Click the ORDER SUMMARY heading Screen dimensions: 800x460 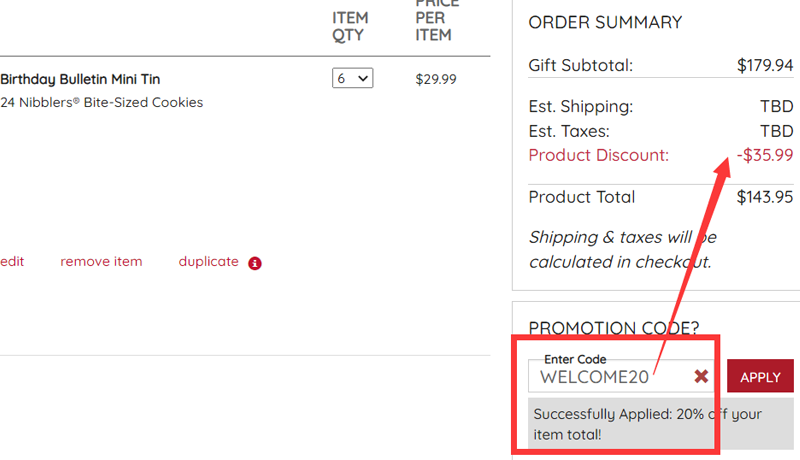pos(605,22)
